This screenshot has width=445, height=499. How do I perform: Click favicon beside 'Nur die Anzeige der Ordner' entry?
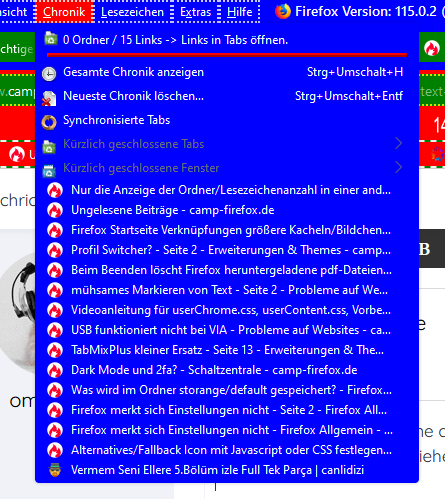(55, 190)
